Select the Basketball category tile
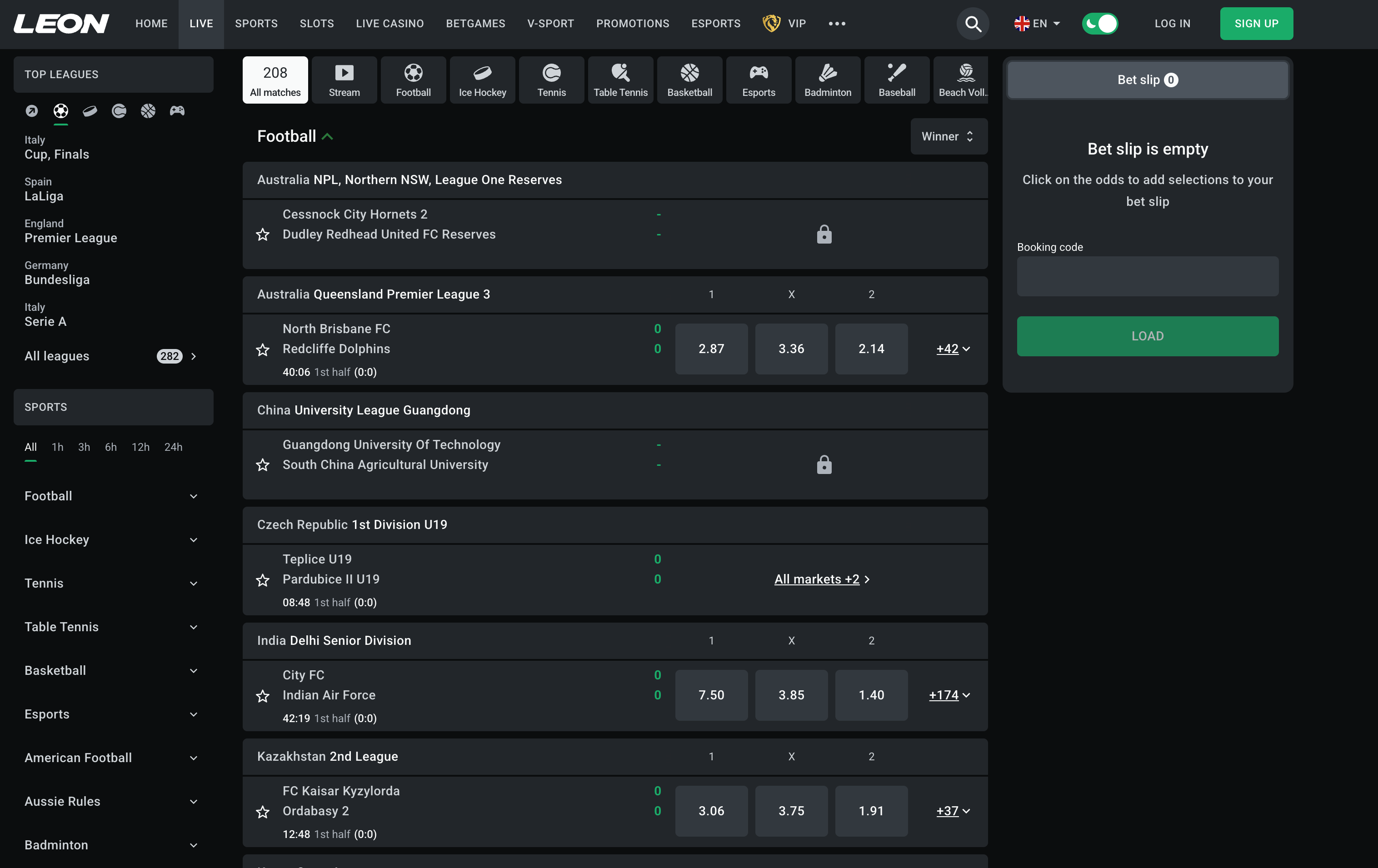This screenshot has width=1378, height=868. pos(689,80)
